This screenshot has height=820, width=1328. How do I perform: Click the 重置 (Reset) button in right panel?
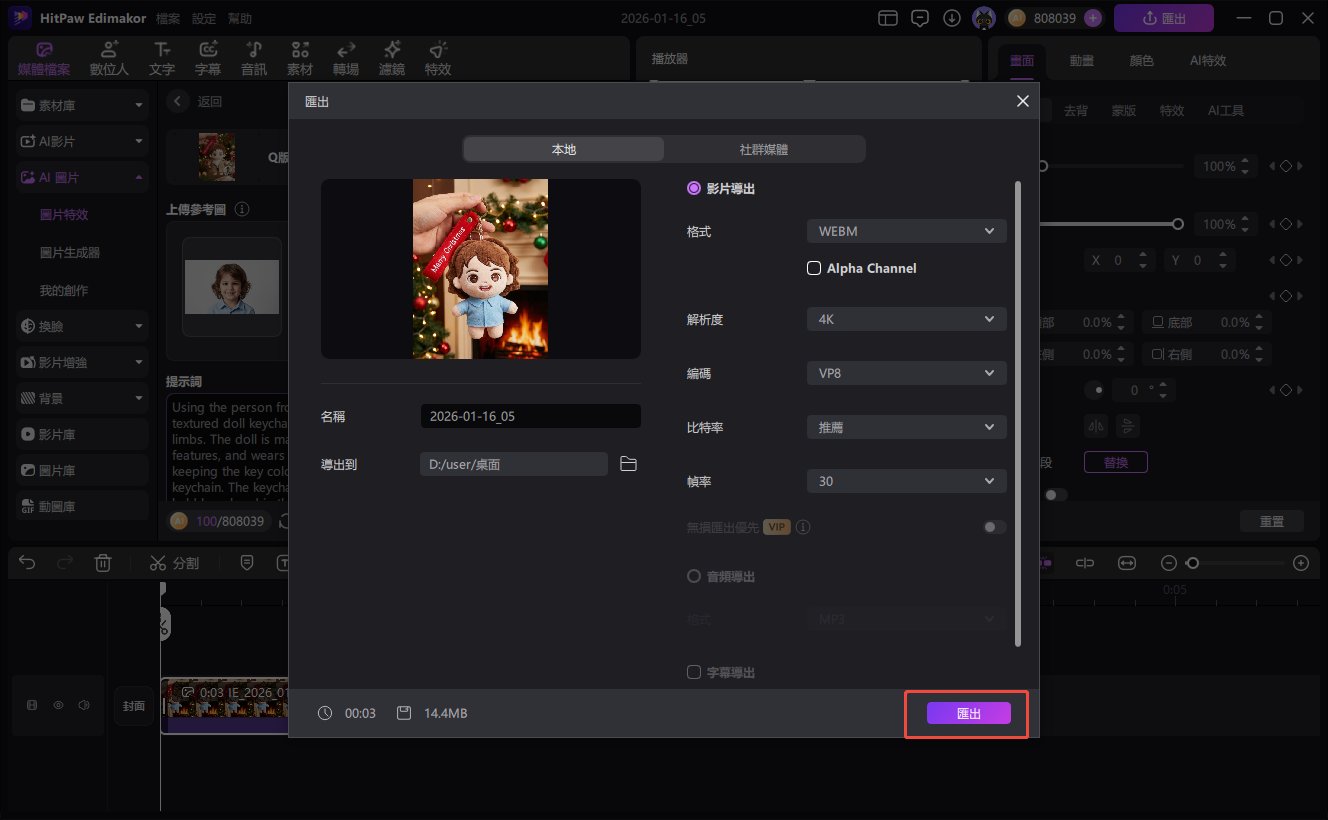pos(1271,520)
